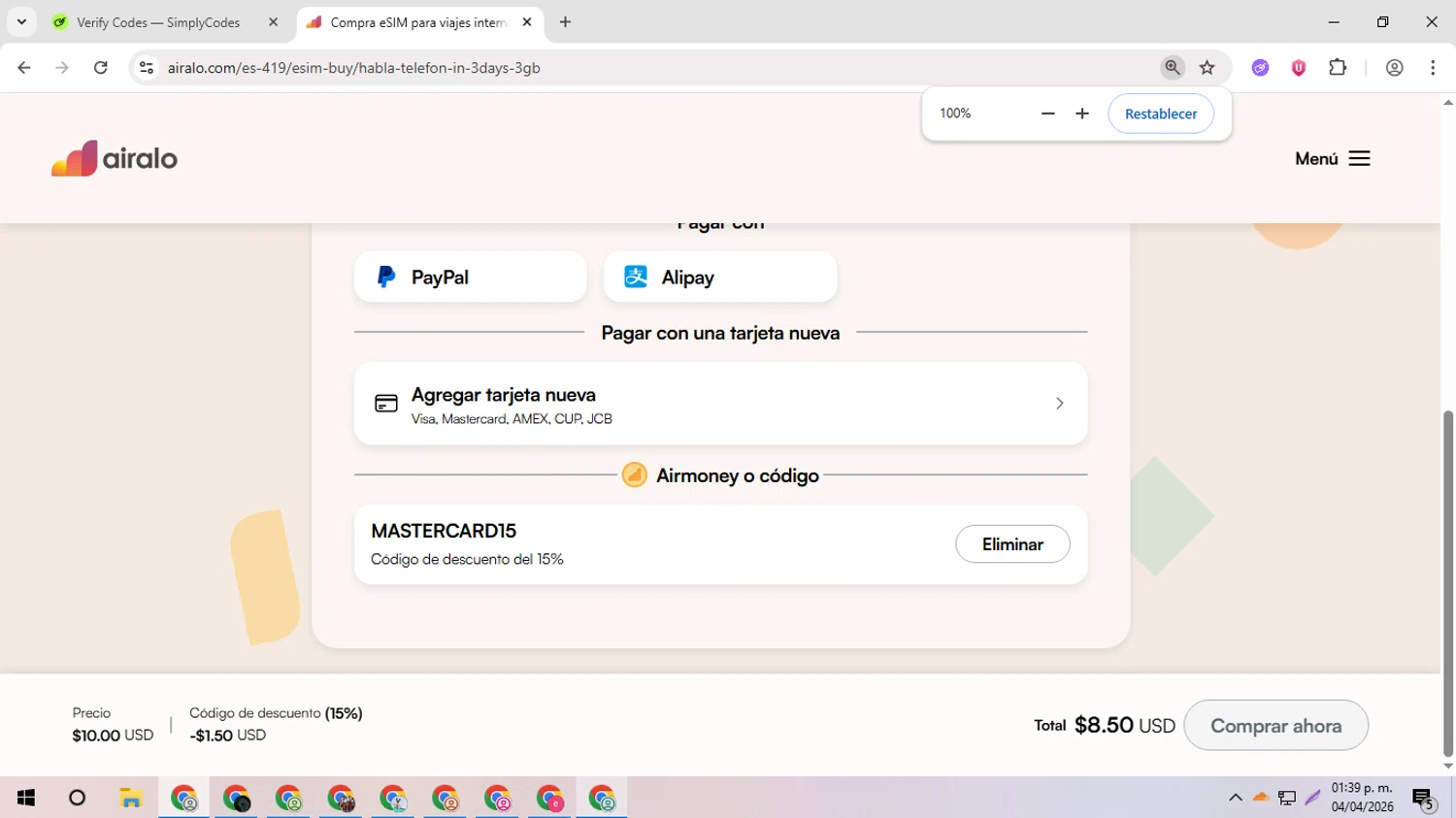The height and width of the screenshot is (818, 1456).
Task: Open the uBlock shield extension icon
Action: pos(1299,67)
